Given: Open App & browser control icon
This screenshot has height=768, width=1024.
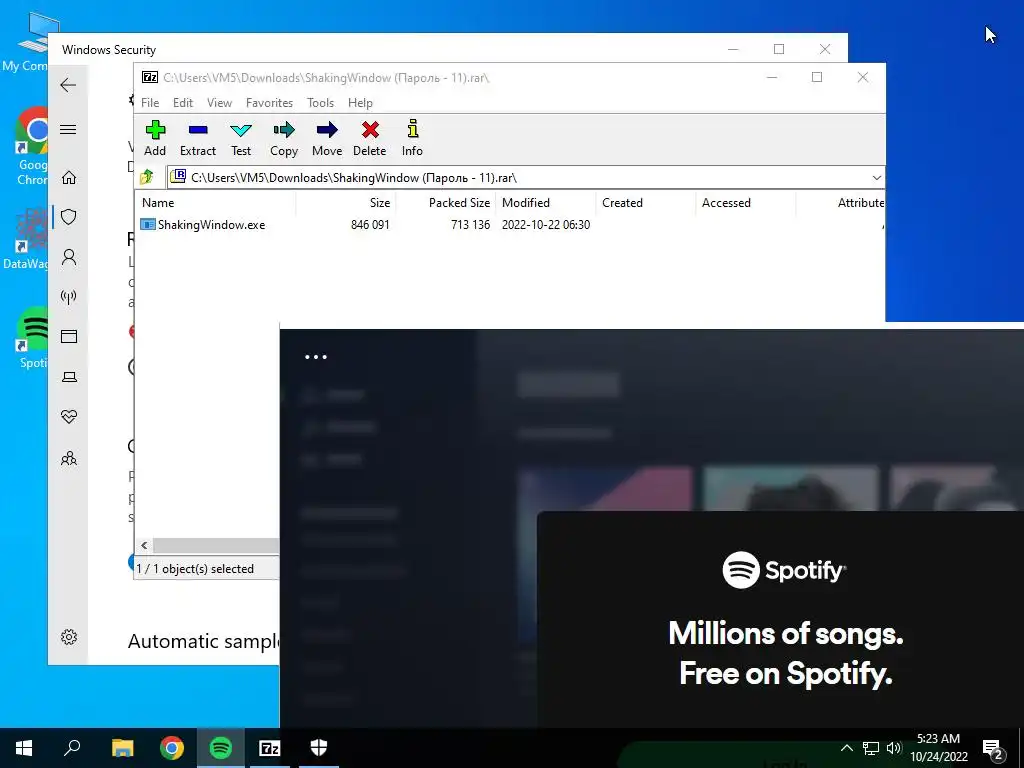Looking at the screenshot, I should [69, 336].
